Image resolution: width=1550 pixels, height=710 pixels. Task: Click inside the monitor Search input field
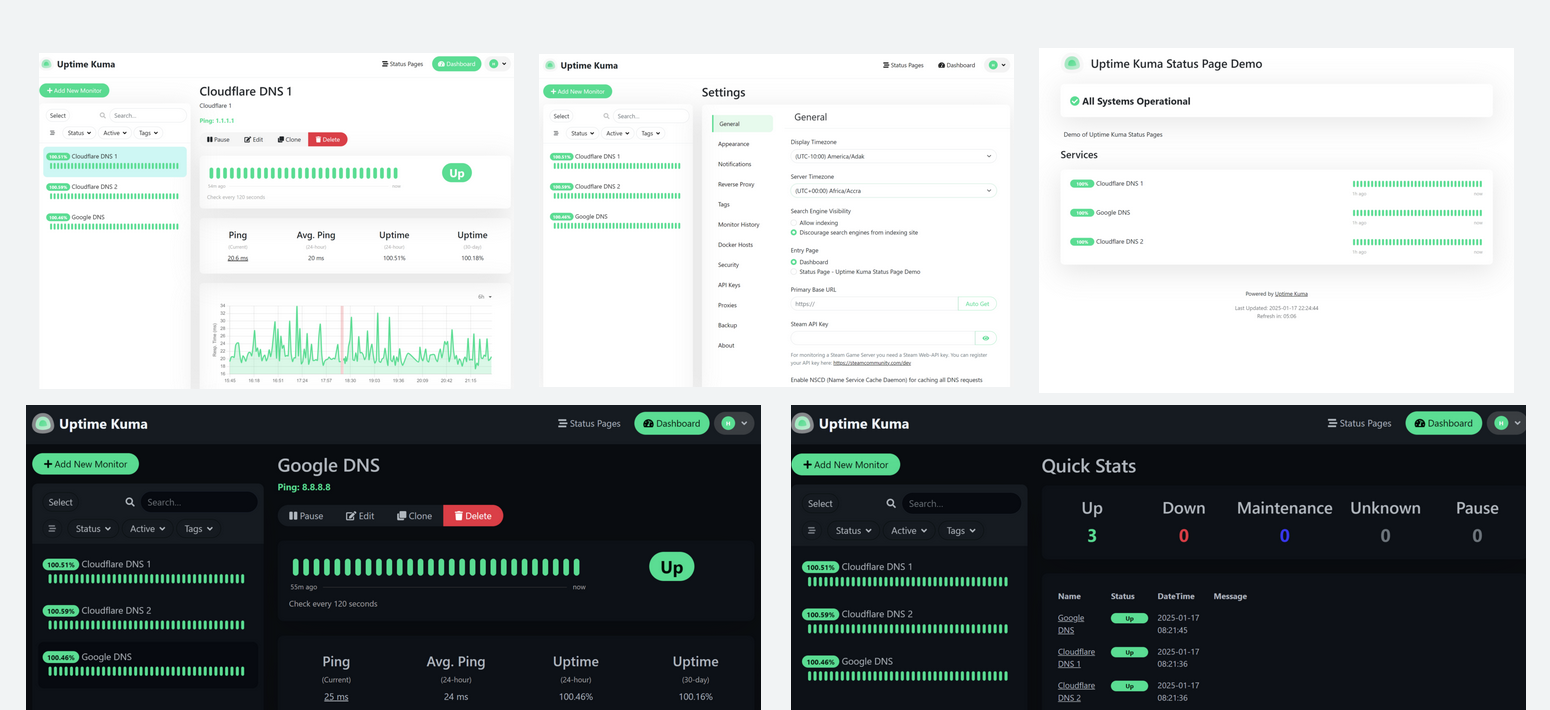point(200,501)
